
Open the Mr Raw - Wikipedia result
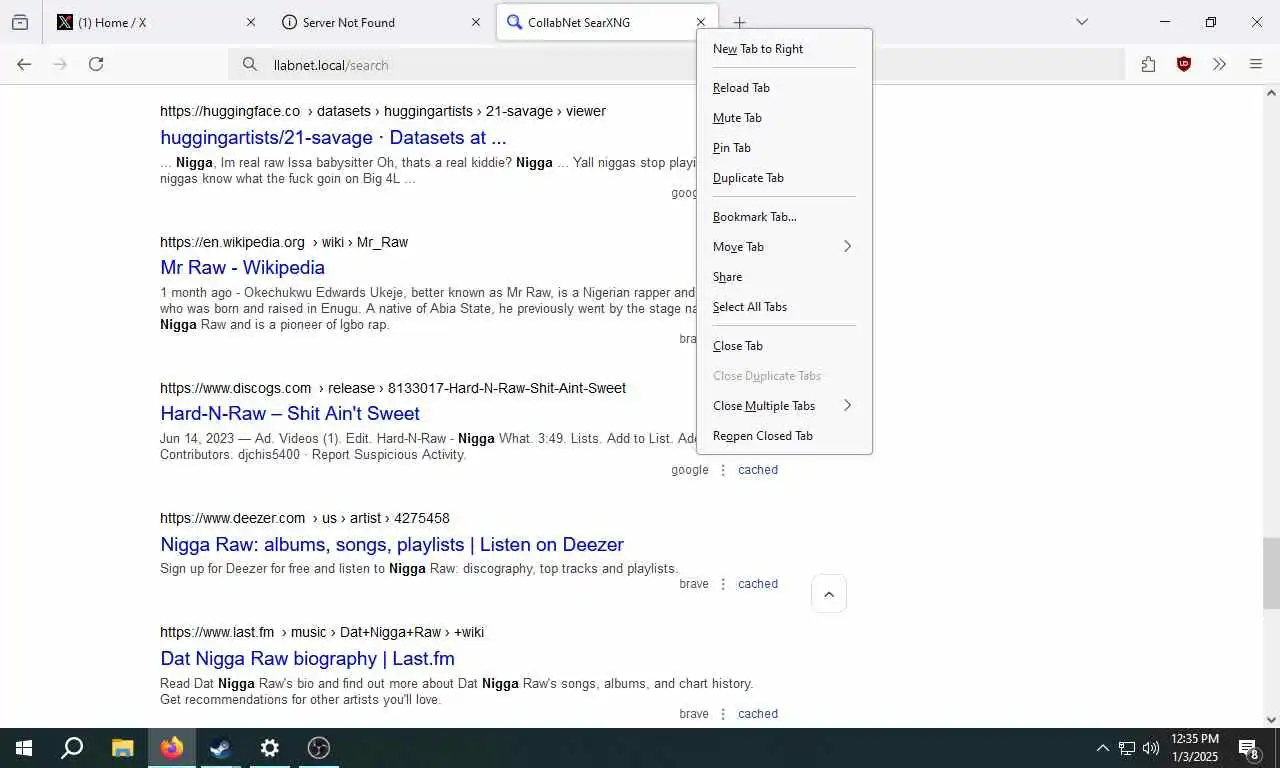click(242, 267)
